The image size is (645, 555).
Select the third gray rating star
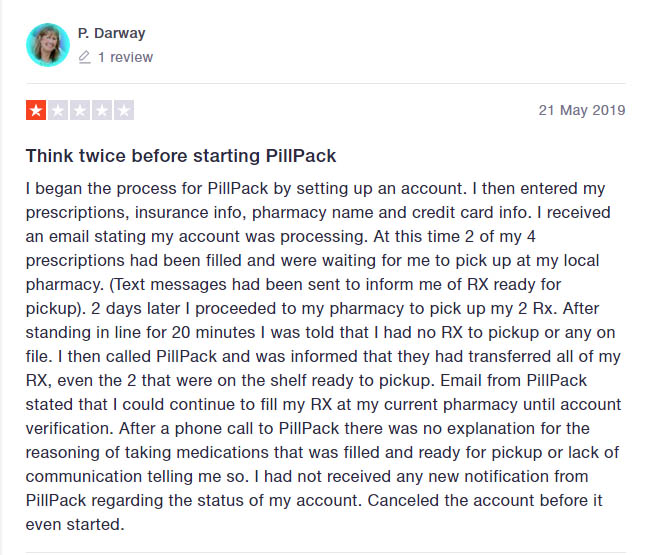pyautogui.click(x=80, y=110)
